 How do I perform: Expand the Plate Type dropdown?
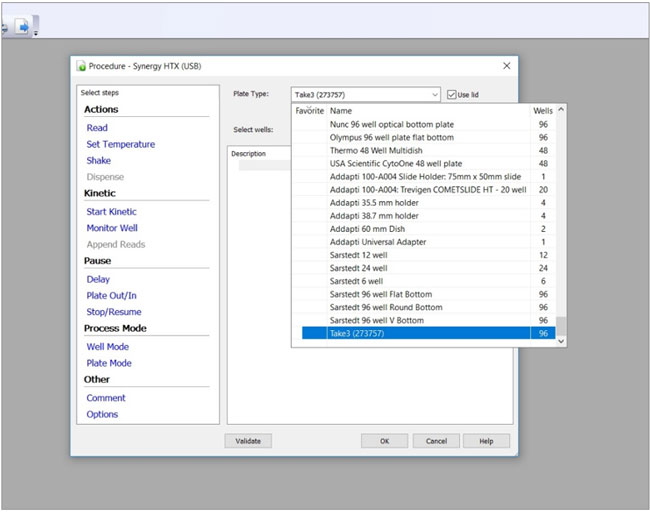click(x=435, y=94)
